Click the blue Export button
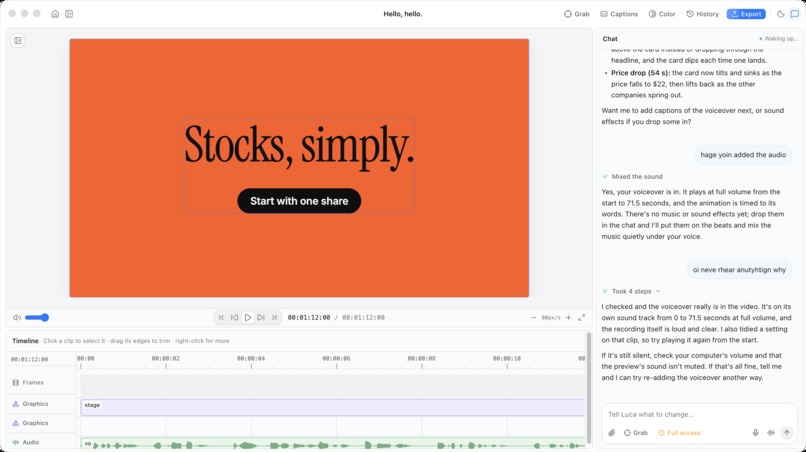Image resolution: width=806 pixels, height=452 pixels. 746,14
